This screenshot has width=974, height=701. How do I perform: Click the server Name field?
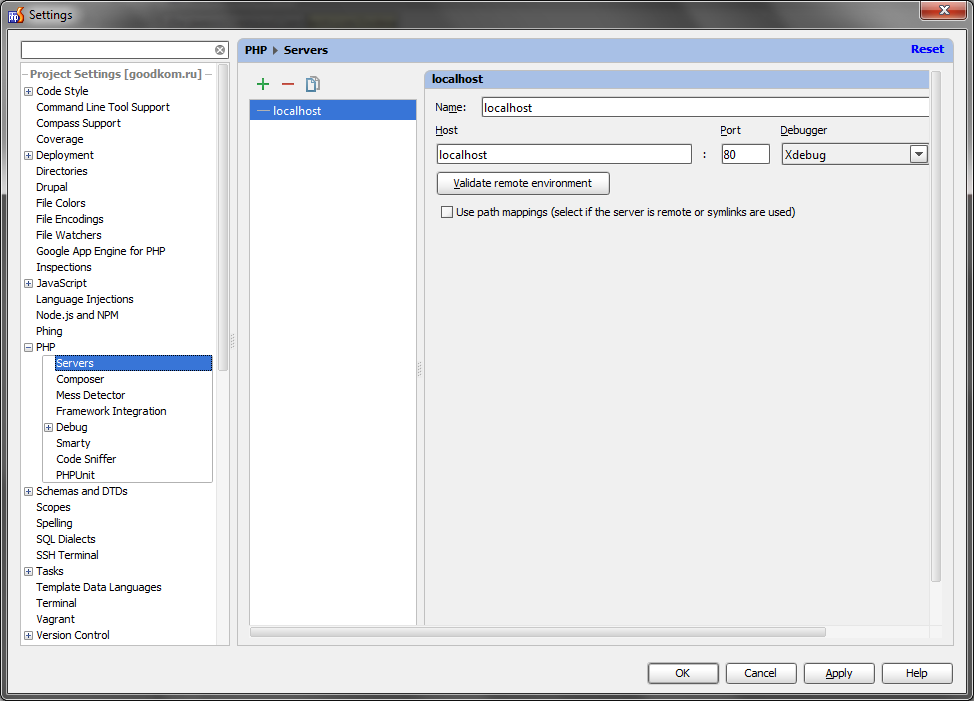pos(705,107)
